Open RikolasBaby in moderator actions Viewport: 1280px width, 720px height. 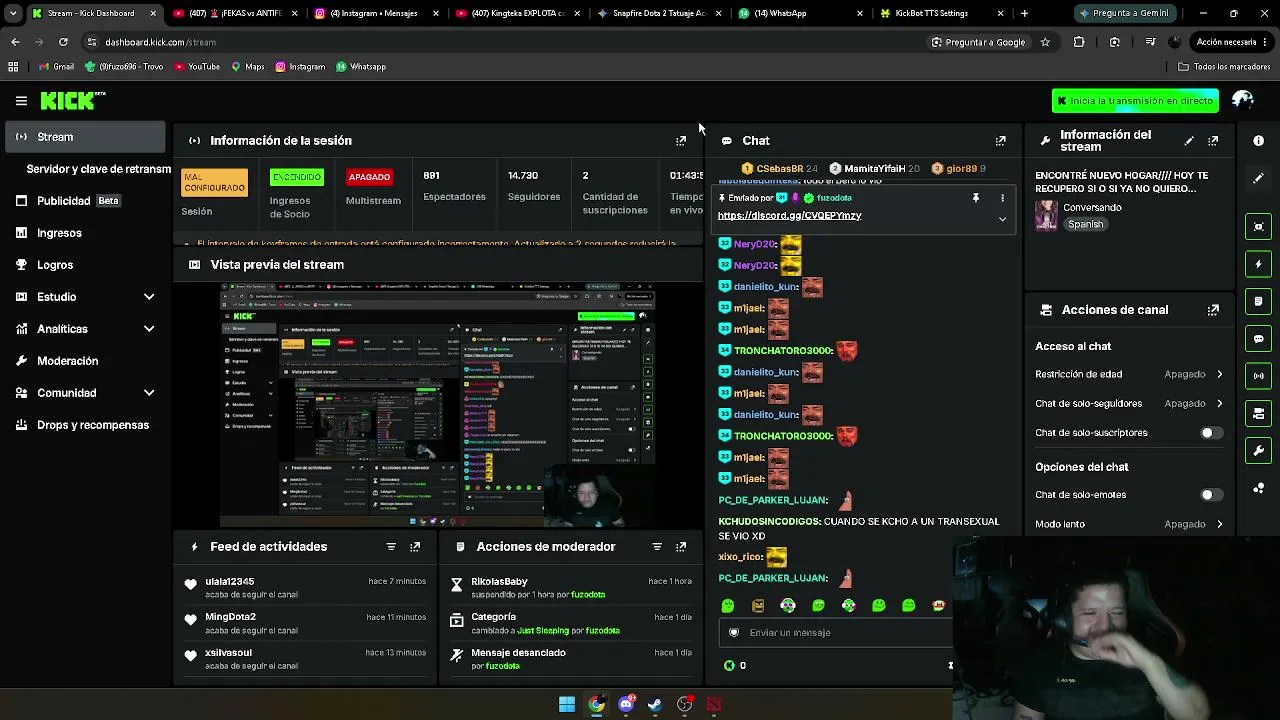point(499,582)
